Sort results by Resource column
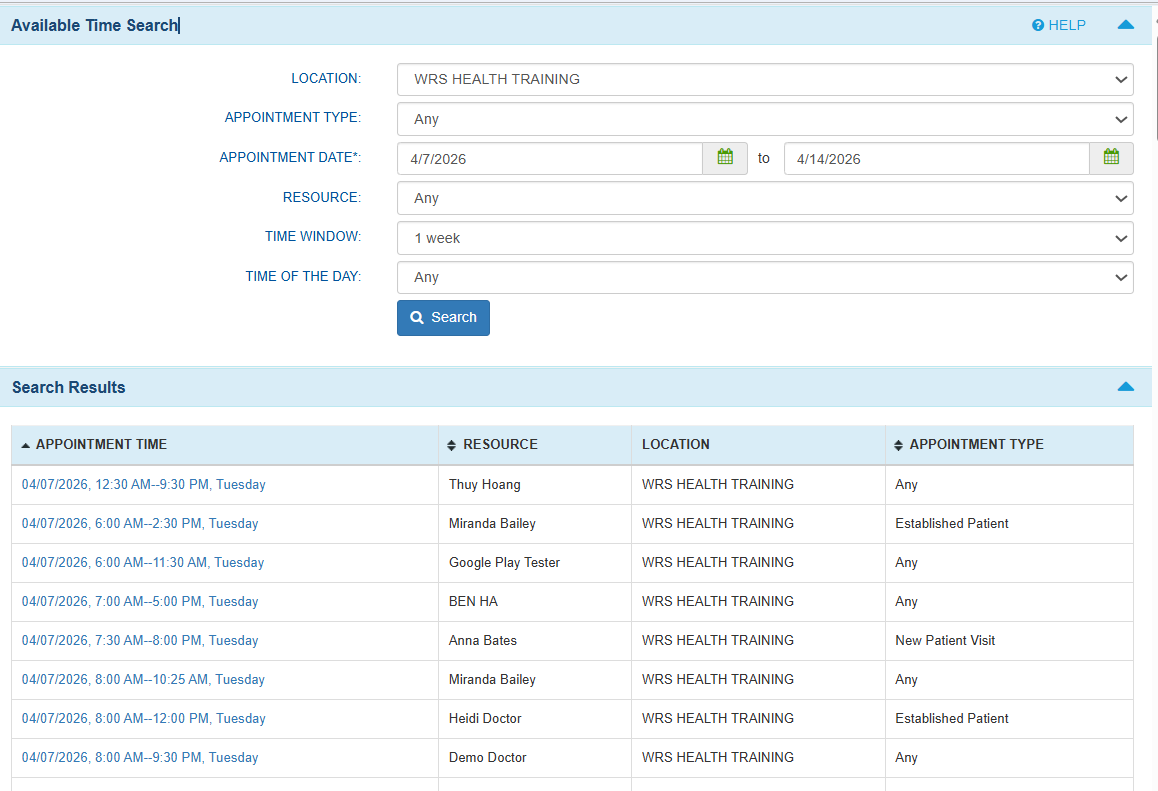The image size is (1158, 791). 500,445
